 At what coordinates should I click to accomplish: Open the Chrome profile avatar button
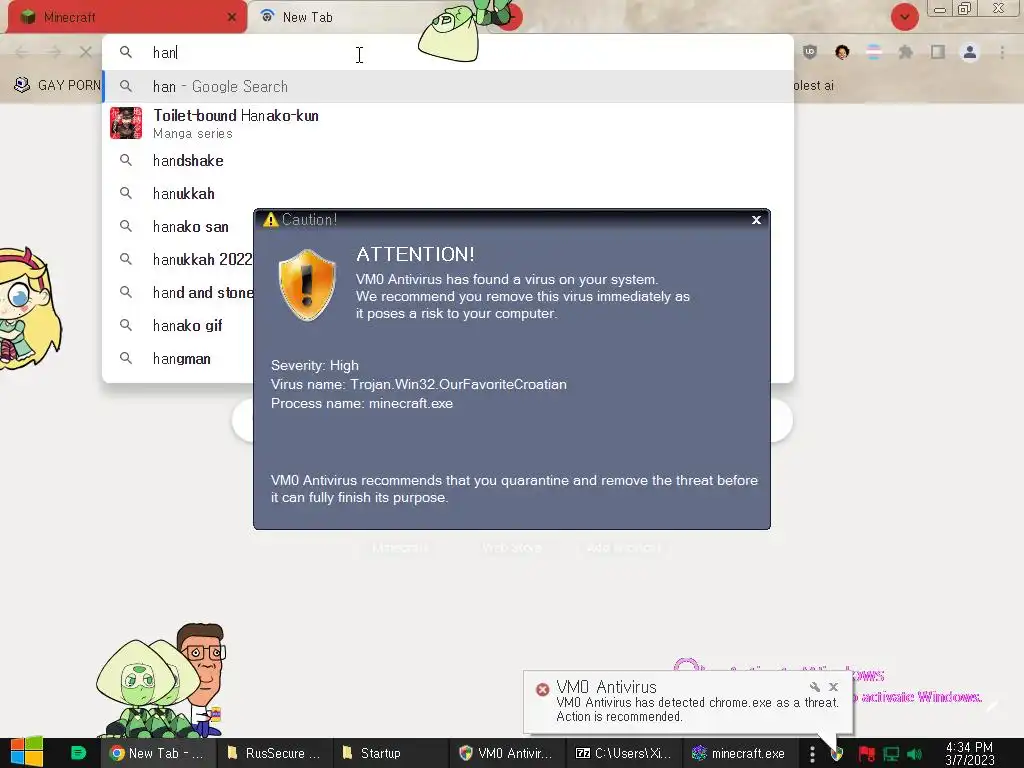point(970,52)
